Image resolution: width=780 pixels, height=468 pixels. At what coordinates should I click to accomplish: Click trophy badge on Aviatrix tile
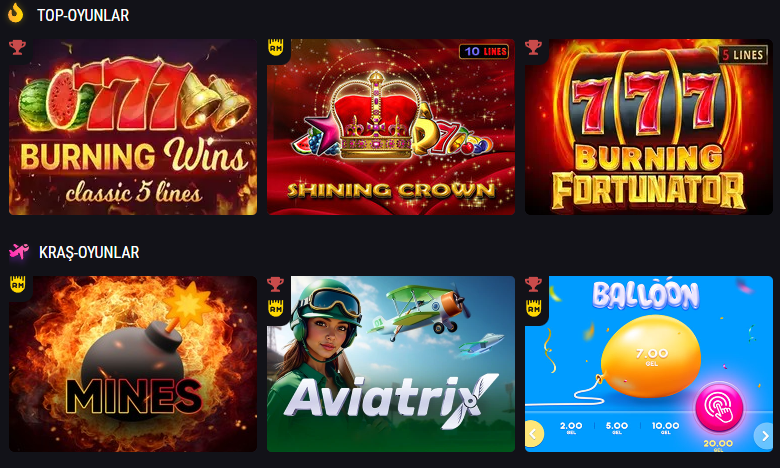click(276, 284)
